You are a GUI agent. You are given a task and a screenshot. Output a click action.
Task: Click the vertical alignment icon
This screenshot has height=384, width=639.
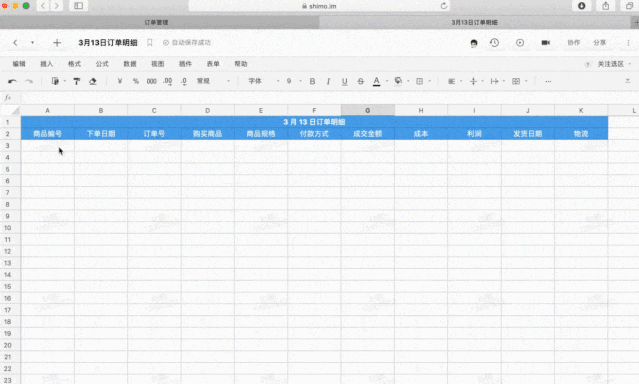pos(473,81)
